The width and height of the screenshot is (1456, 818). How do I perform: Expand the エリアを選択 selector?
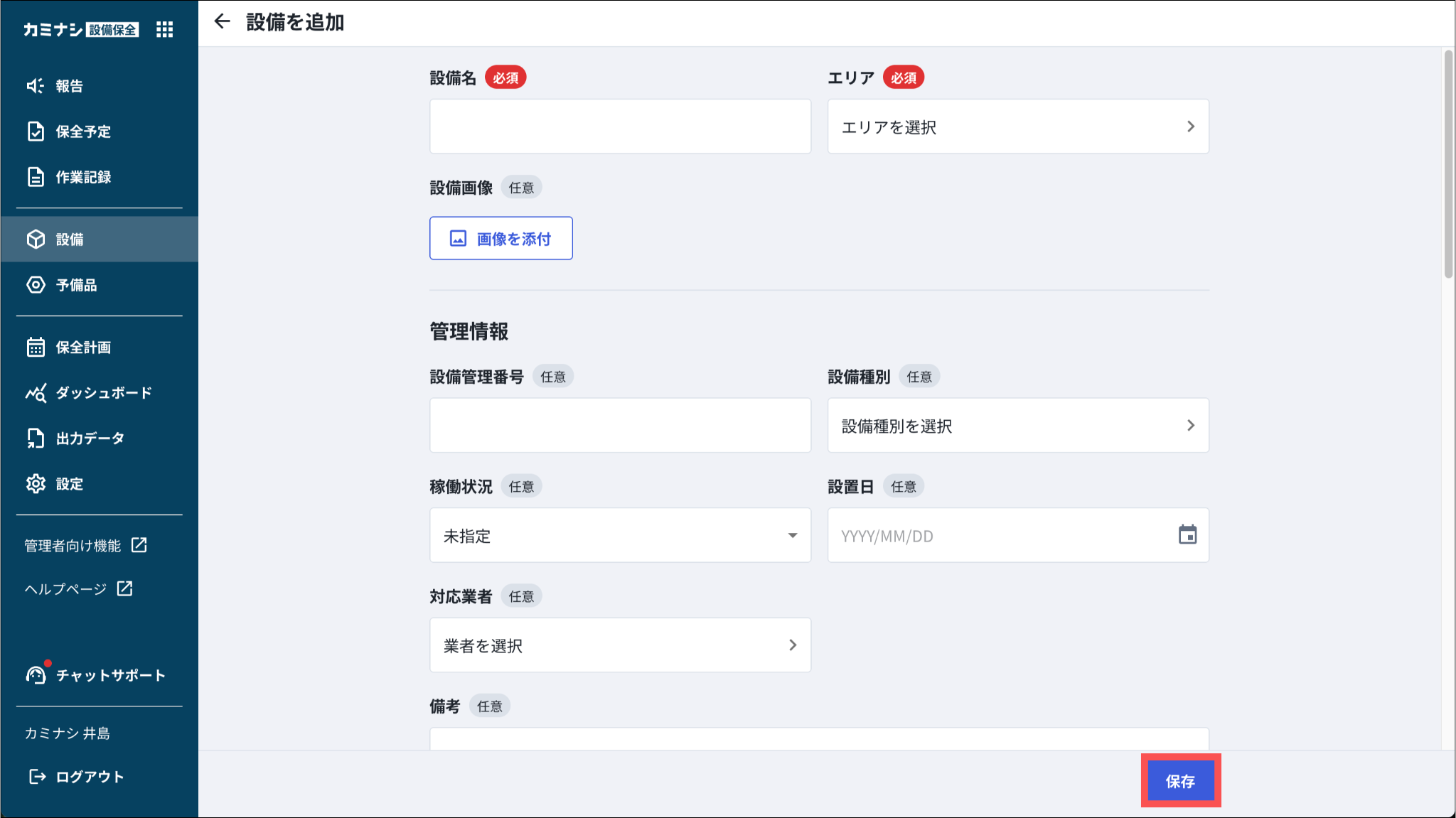1017,127
